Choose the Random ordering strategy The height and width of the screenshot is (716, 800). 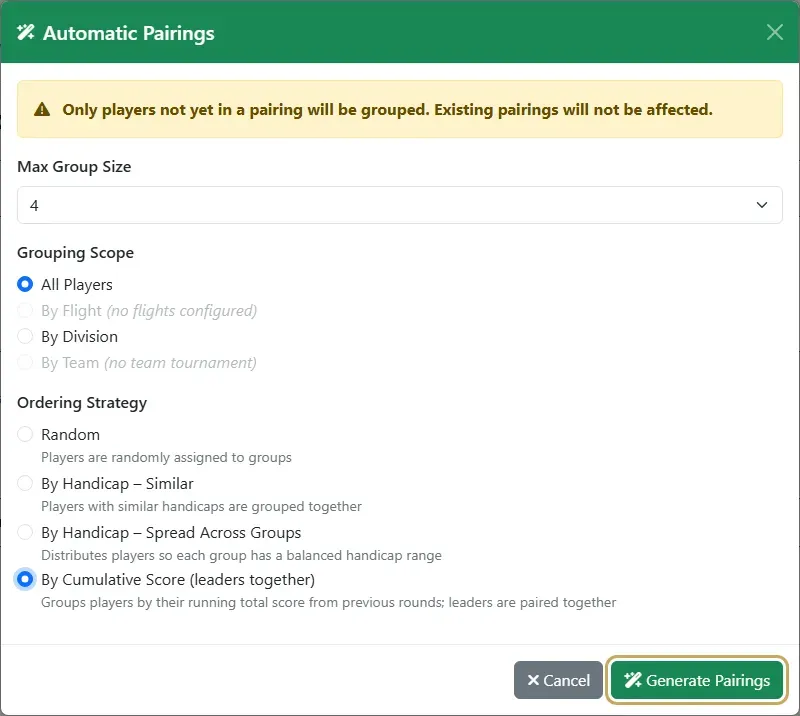(x=25, y=434)
